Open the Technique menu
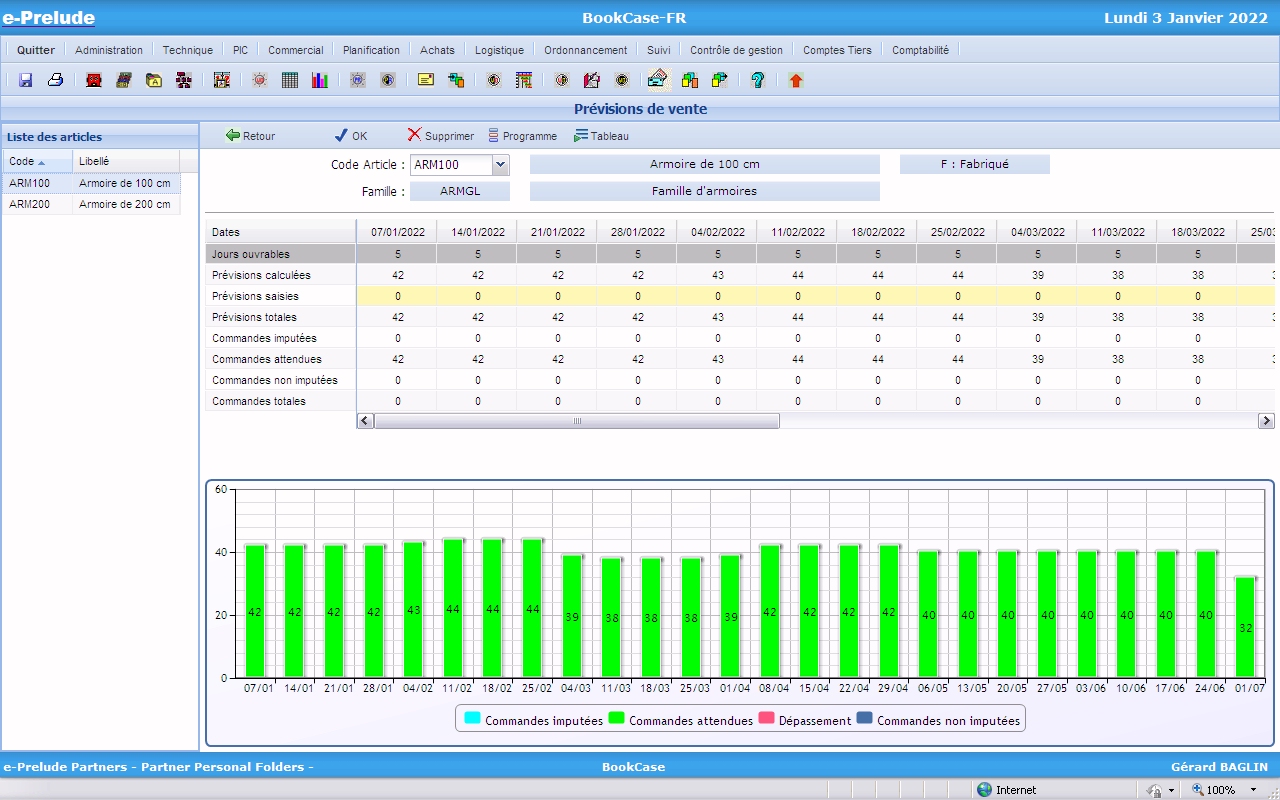The height and width of the screenshot is (800, 1280). [x=188, y=50]
